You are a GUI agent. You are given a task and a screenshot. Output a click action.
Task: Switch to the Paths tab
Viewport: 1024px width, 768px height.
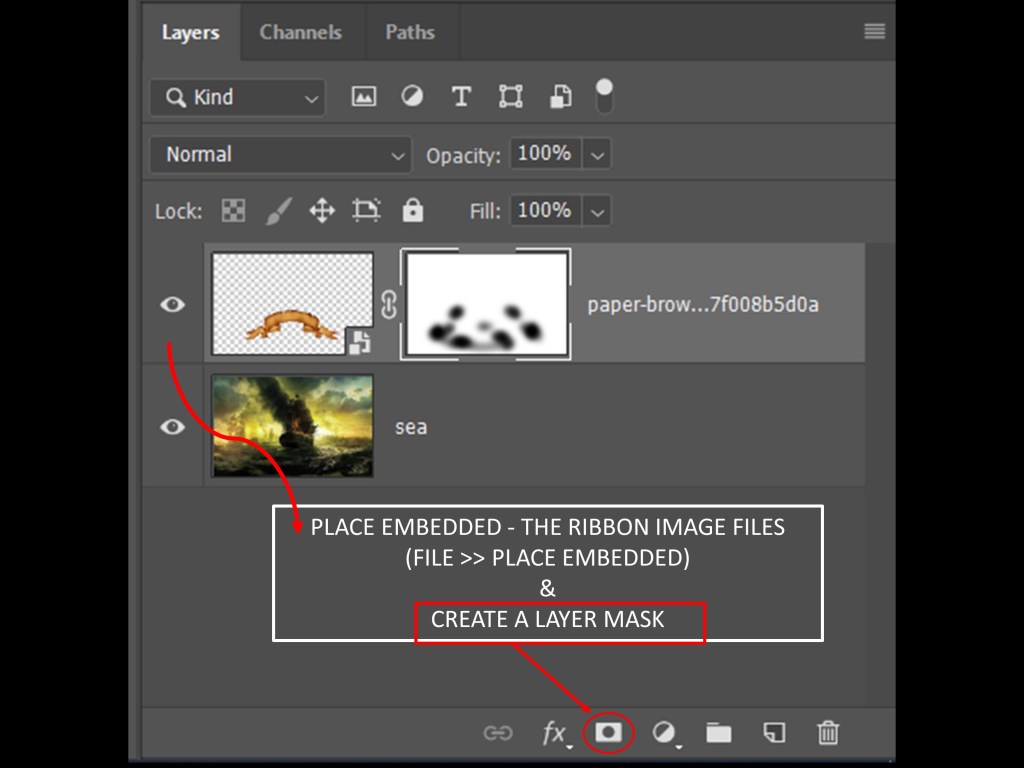[x=410, y=32]
